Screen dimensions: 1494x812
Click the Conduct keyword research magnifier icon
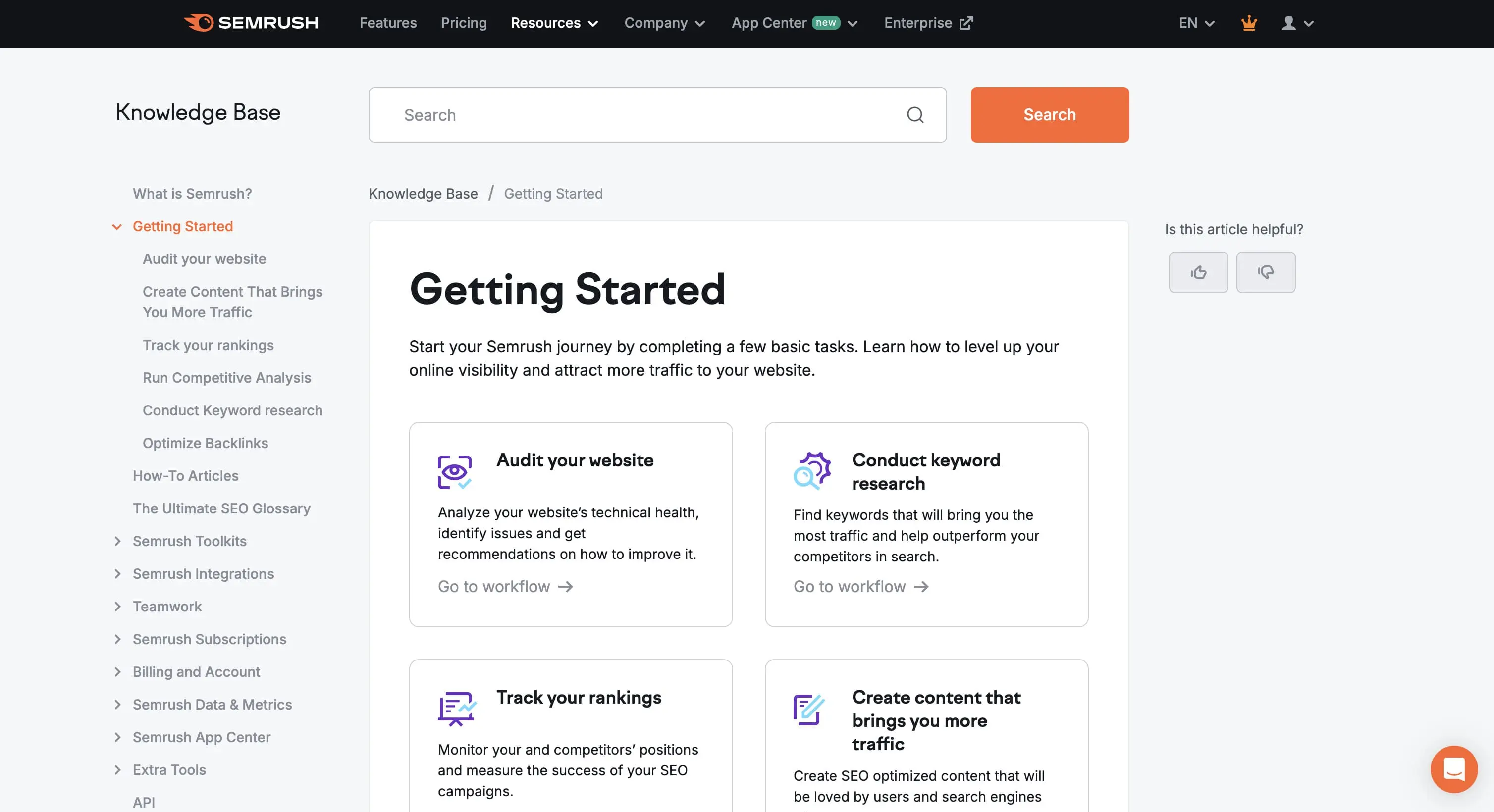tap(811, 470)
